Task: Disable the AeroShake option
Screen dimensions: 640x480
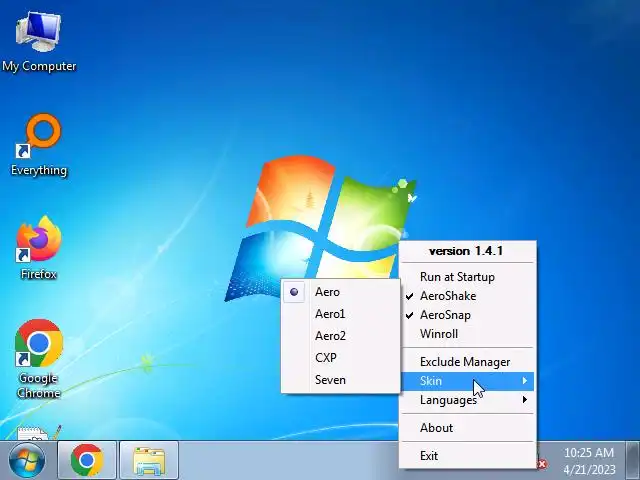Action: [x=468, y=296]
